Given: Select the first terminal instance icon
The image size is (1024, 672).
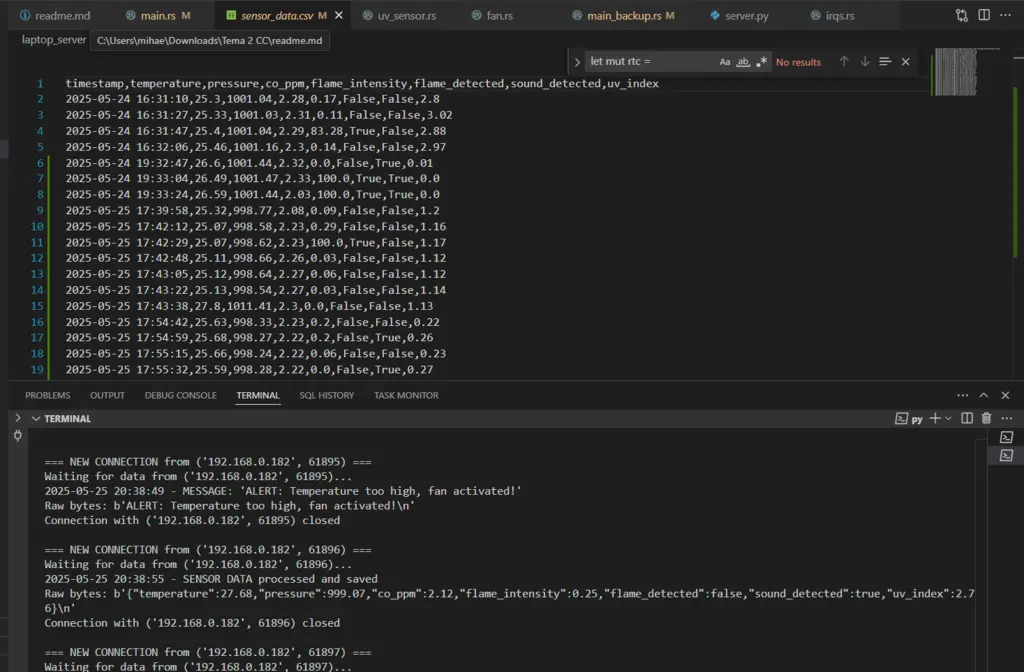Looking at the screenshot, I should (x=1006, y=437).
